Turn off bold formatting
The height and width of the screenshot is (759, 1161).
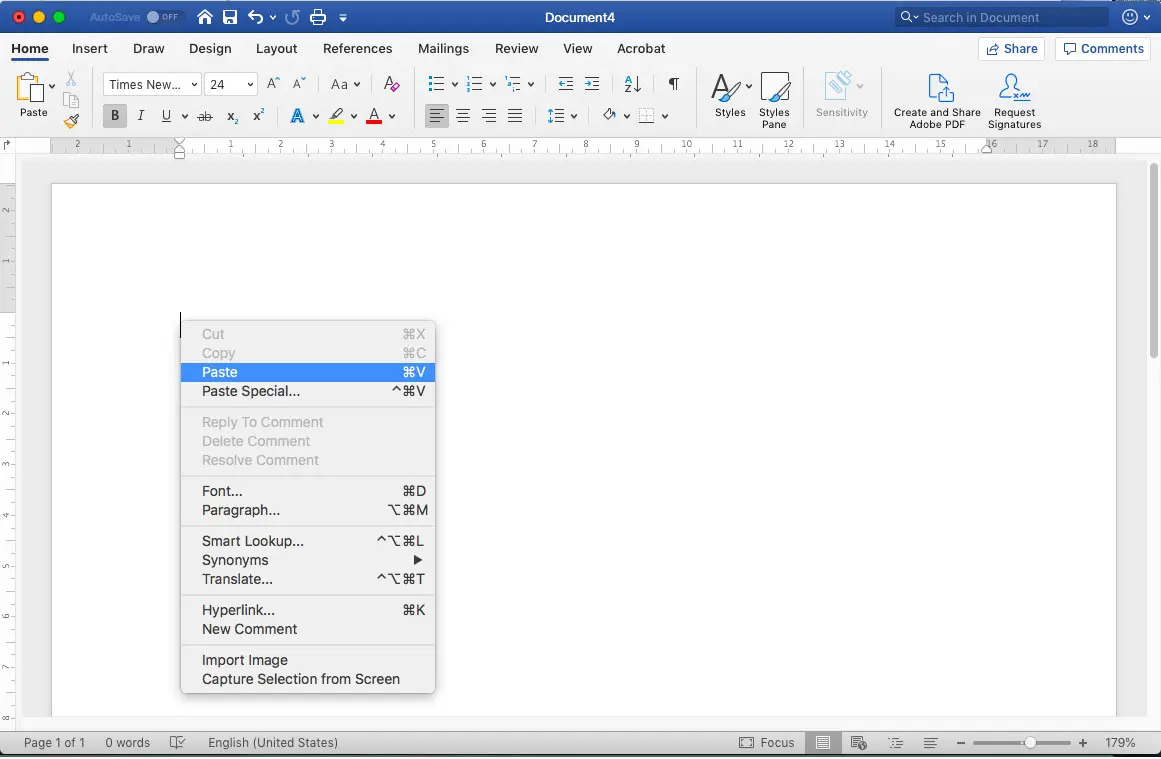point(114,115)
